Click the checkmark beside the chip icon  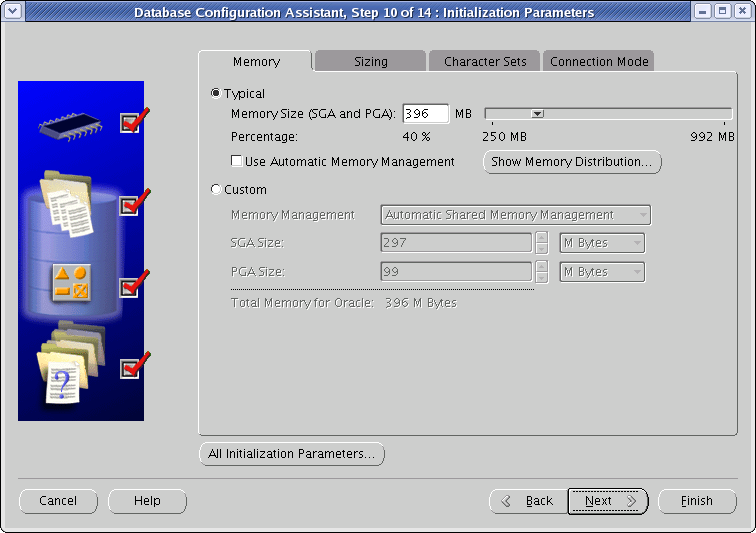coord(135,121)
